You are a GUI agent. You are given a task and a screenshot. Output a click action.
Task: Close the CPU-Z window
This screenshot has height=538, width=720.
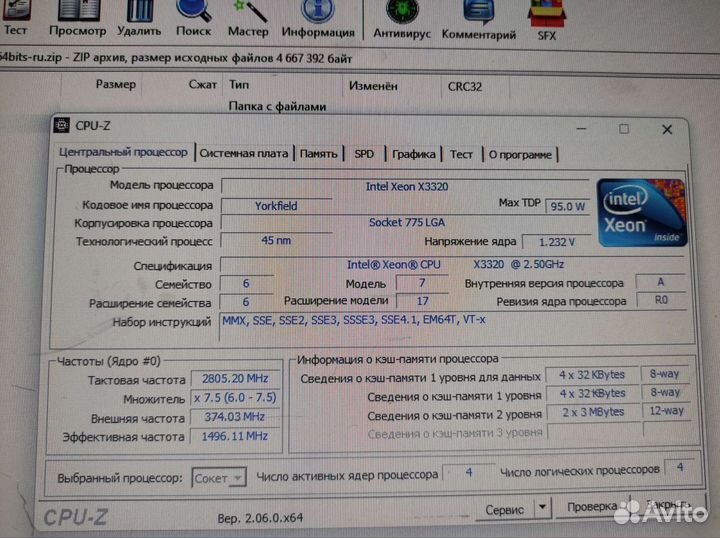coord(667,129)
